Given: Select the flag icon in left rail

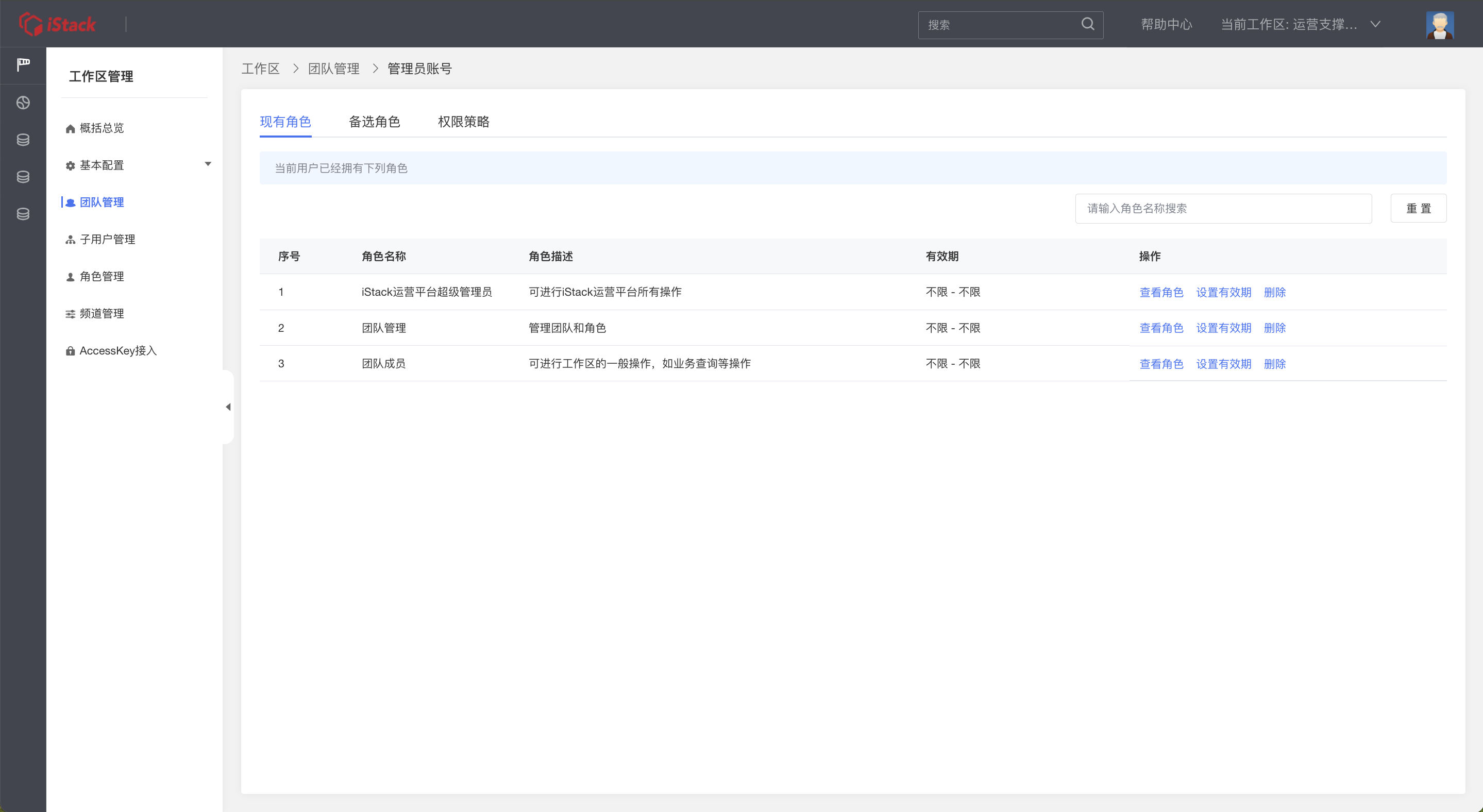Looking at the screenshot, I should [x=23, y=64].
